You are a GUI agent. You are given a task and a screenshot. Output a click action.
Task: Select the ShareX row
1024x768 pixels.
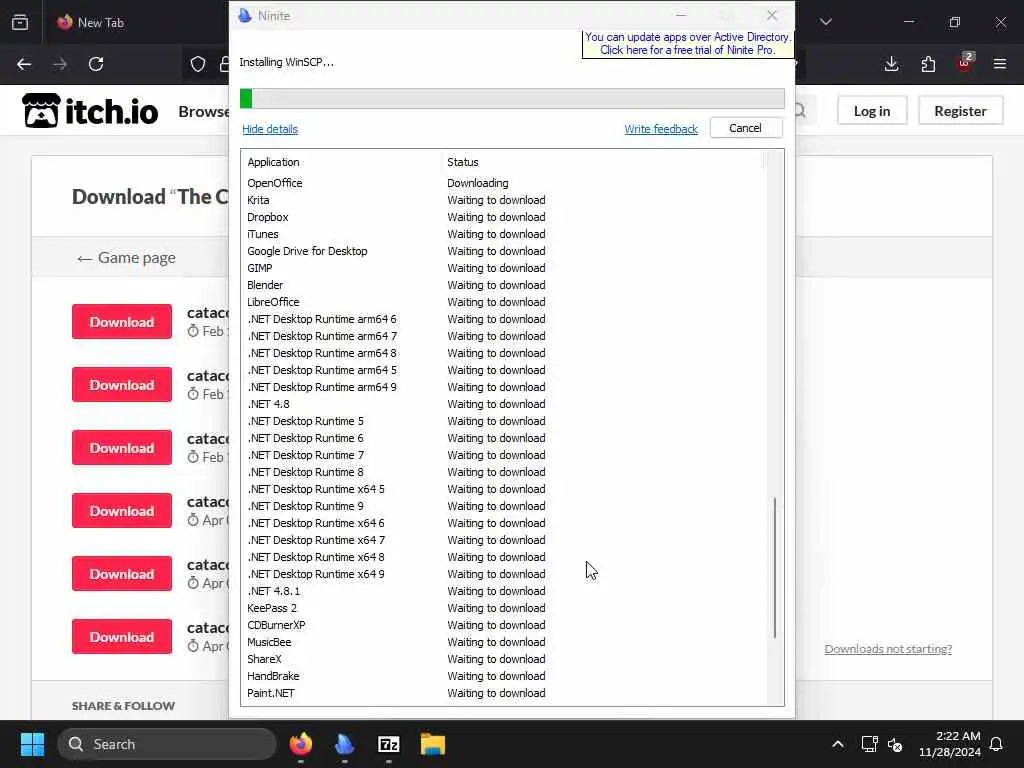point(503,659)
